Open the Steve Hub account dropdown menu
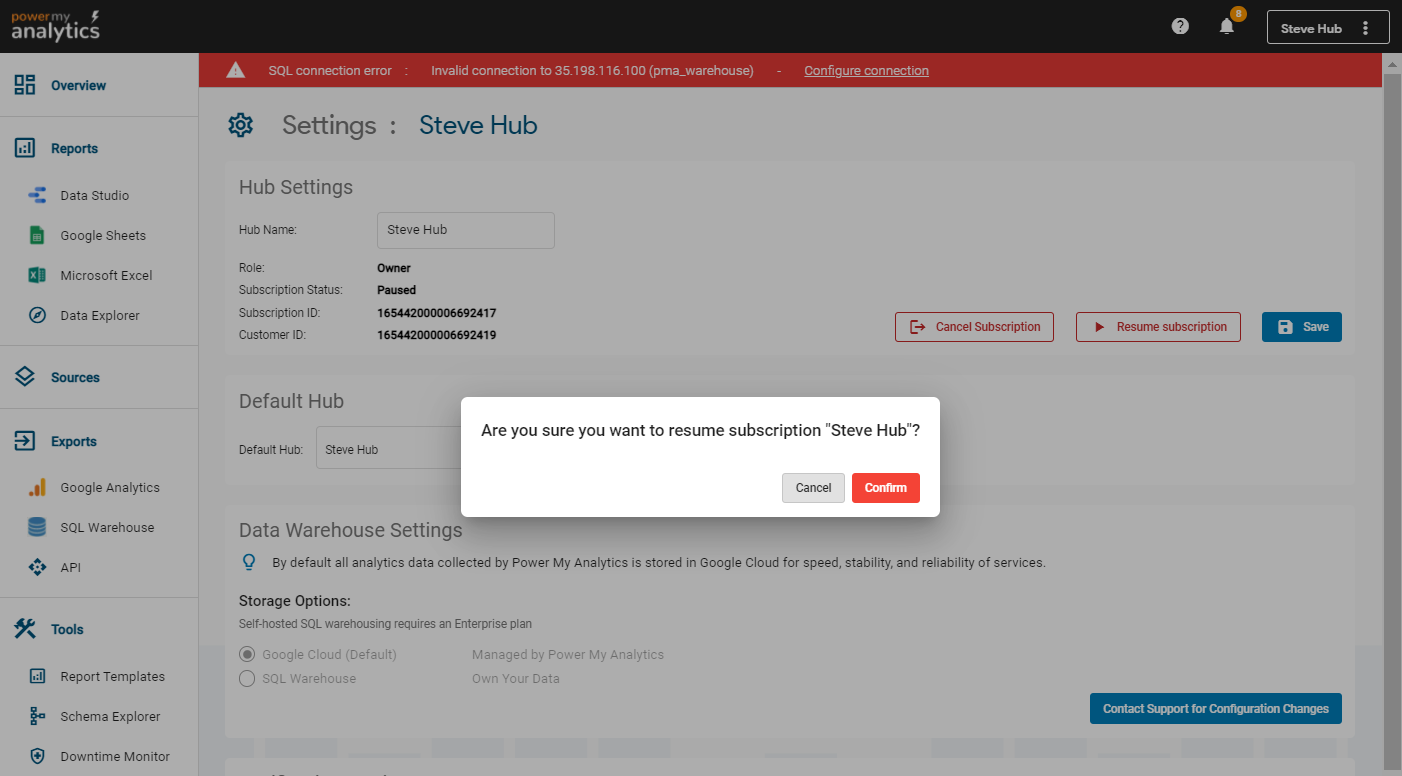Viewport: 1402px width, 776px height. [x=1327, y=28]
